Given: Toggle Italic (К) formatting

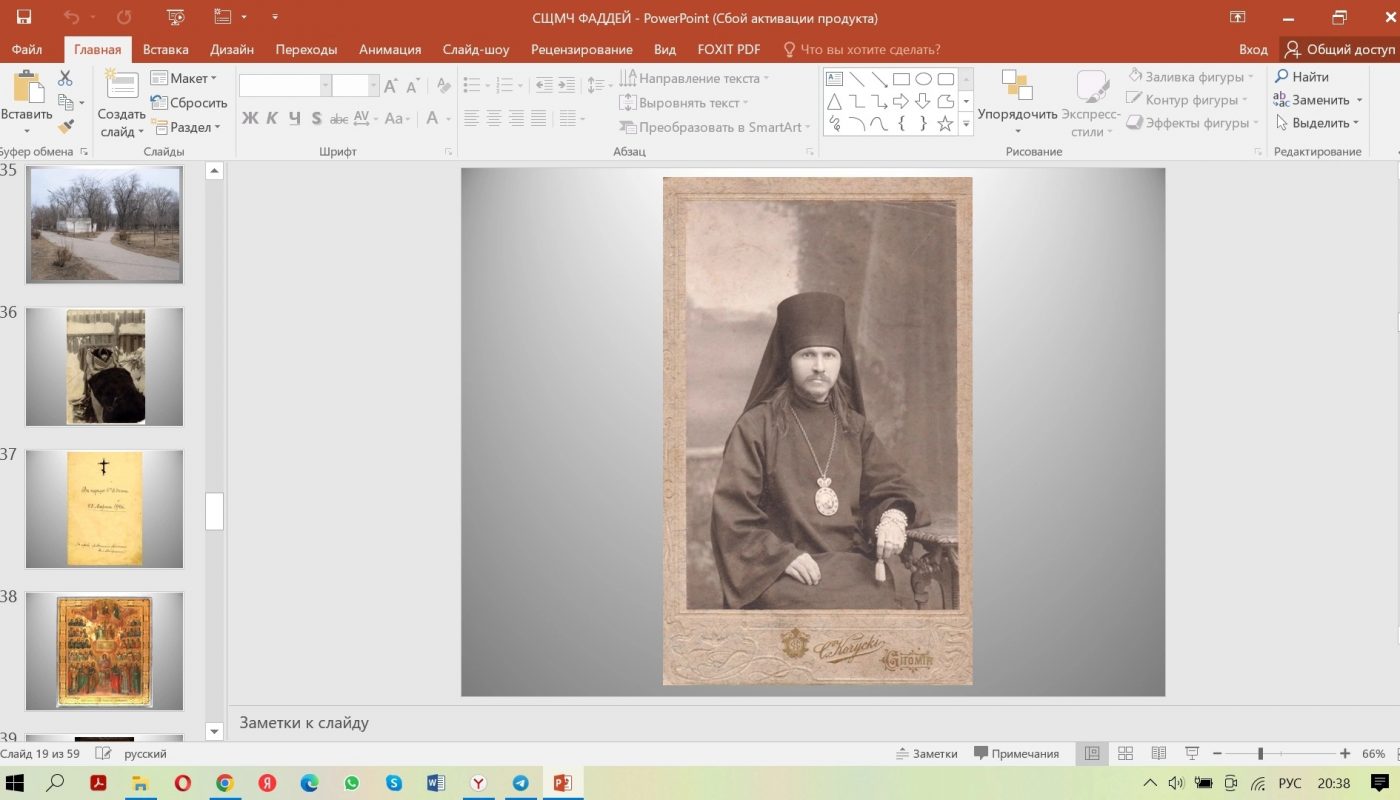Looking at the screenshot, I should 272,118.
